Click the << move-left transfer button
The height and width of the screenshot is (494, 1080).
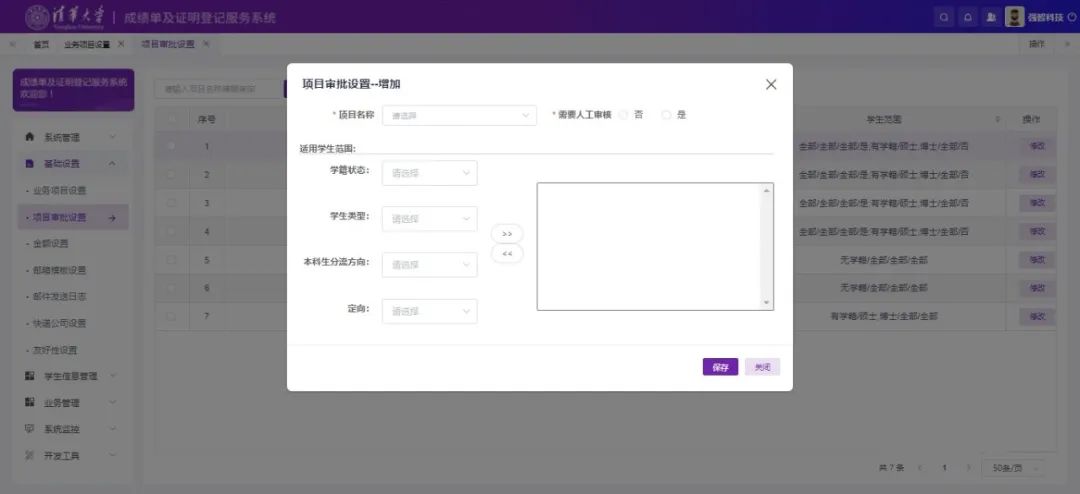click(x=507, y=254)
